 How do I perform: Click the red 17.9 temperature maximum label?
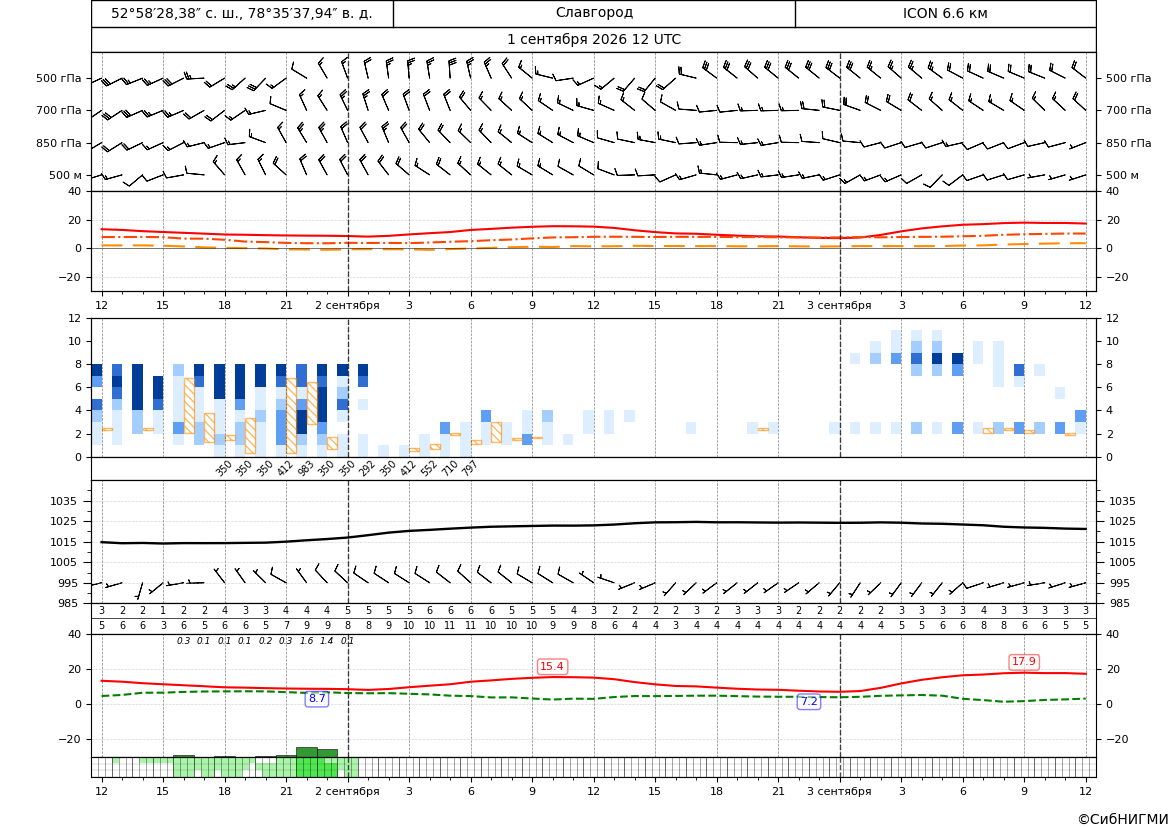tap(1024, 661)
